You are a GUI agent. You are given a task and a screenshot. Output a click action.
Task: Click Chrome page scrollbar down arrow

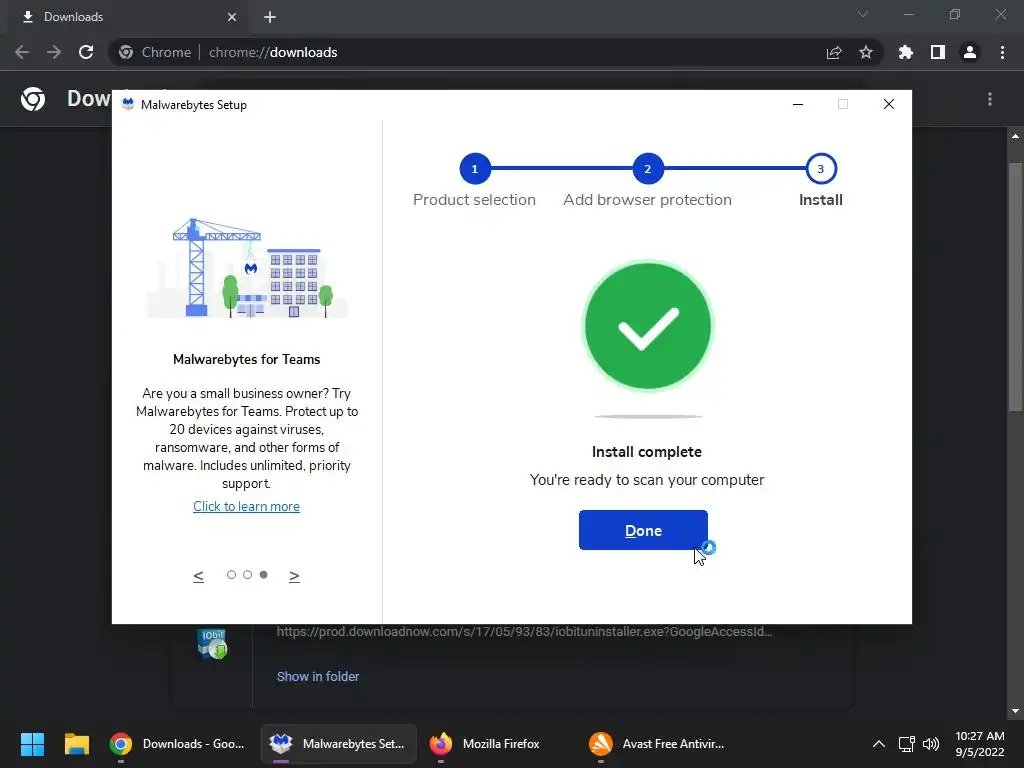point(1015,711)
